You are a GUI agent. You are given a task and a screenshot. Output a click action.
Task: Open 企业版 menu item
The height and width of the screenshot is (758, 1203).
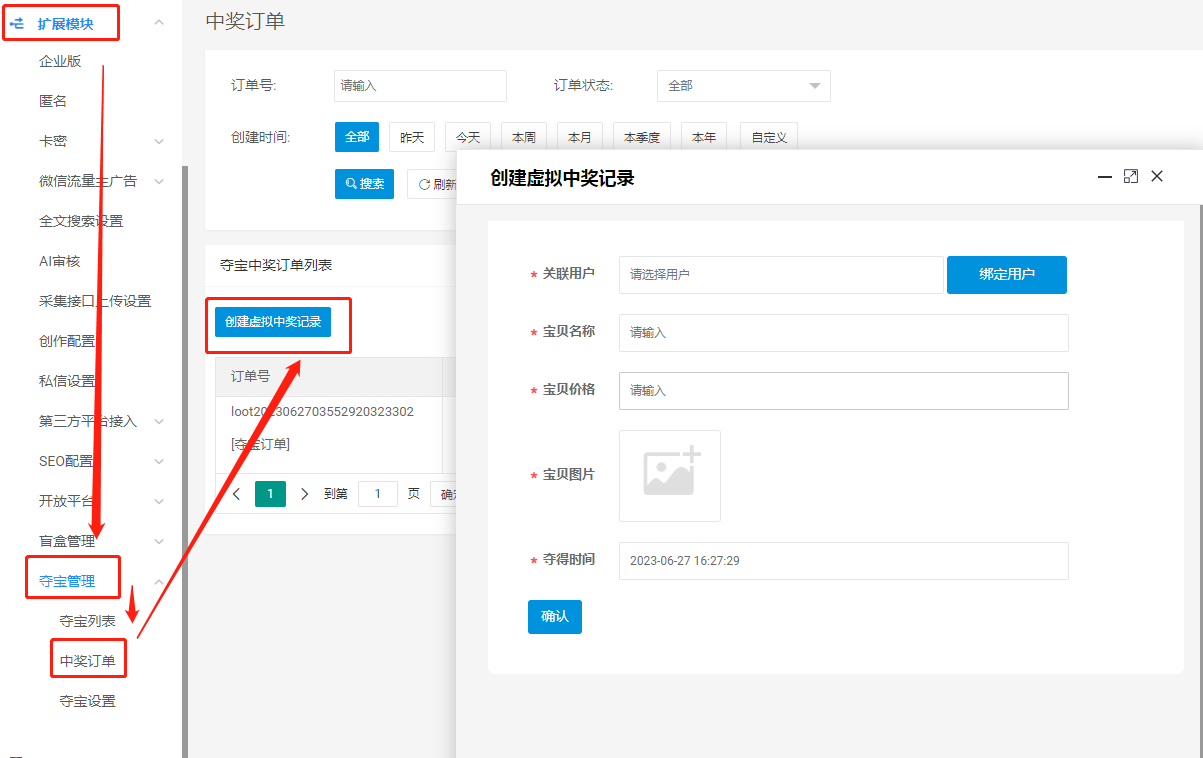(x=60, y=61)
